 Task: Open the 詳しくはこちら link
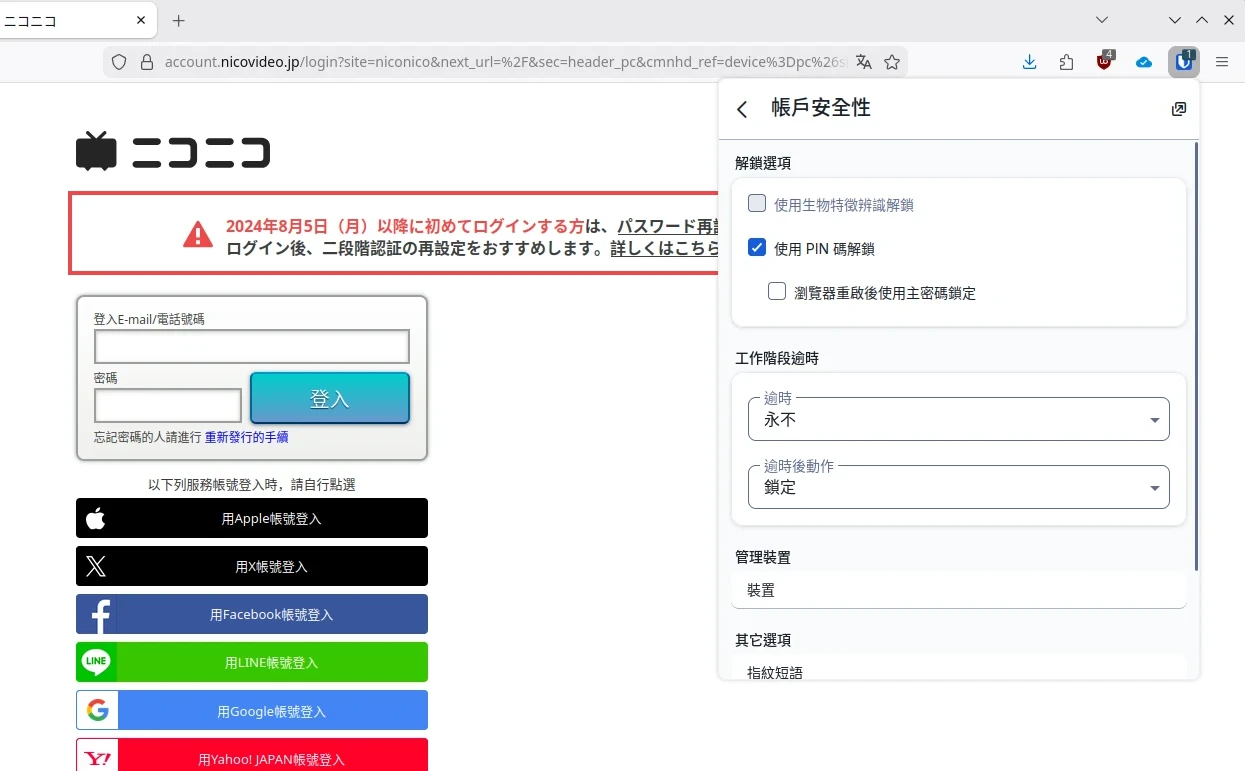pos(664,248)
